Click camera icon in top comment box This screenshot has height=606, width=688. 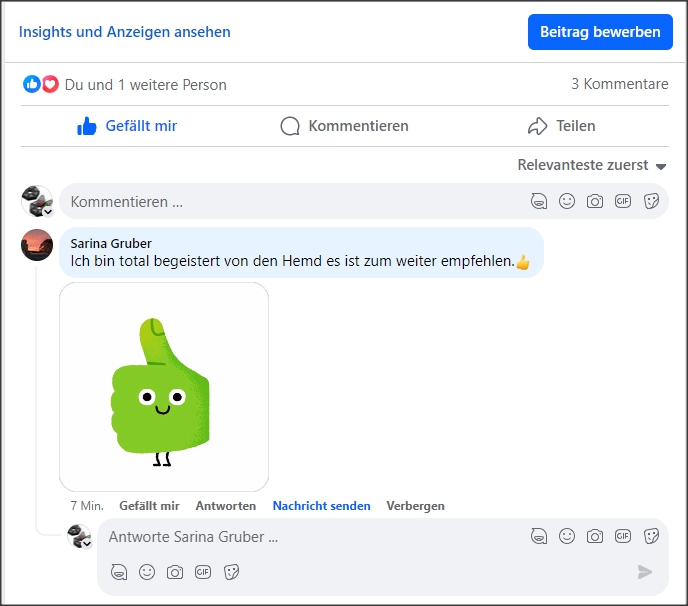(595, 201)
